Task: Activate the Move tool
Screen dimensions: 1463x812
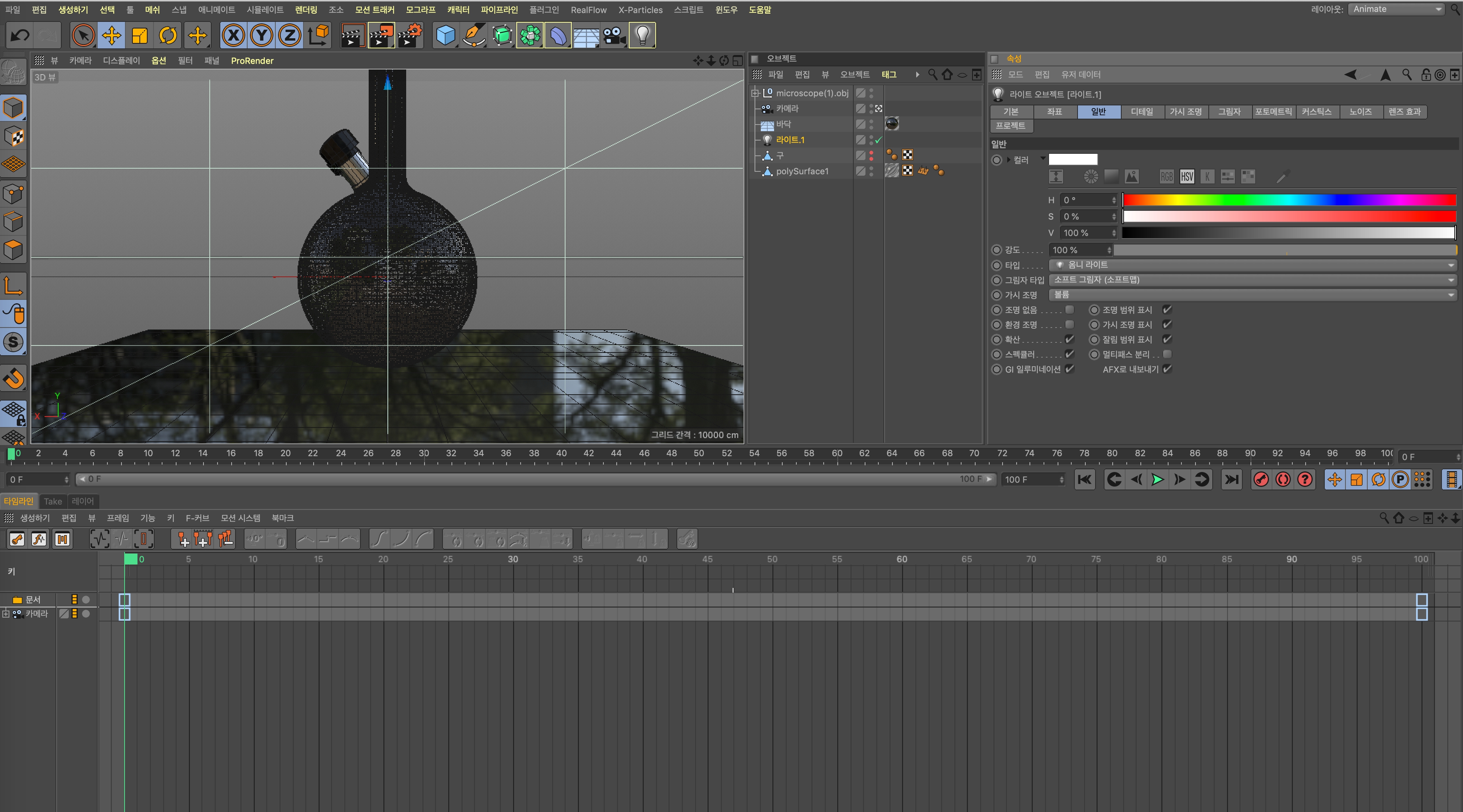Action: (111, 35)
